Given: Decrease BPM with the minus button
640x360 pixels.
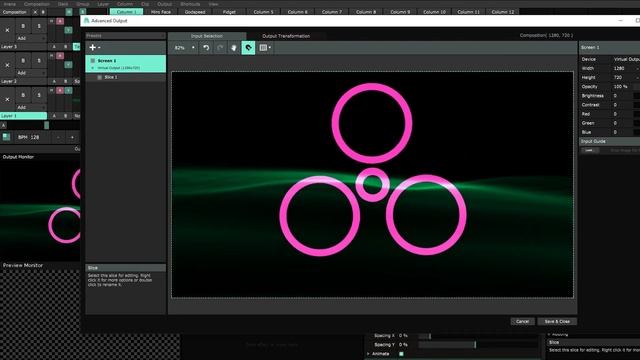Looking at the screenshot, I should [x=58, y=137].
